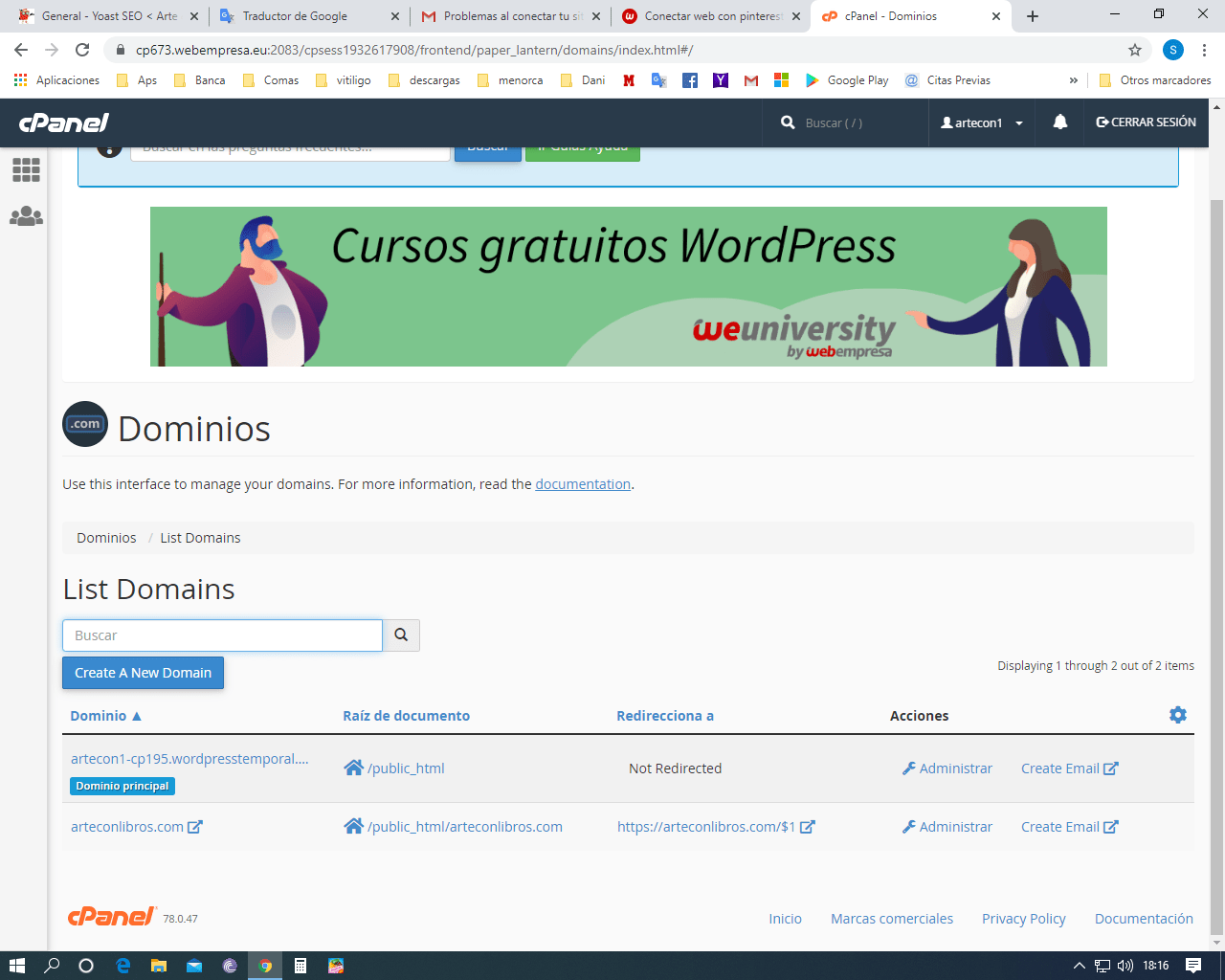Click the Cursos gratuitos WordPress banner
Image resolution: width=1225 pixels, height=980 pixels.
tap(629, 286)
